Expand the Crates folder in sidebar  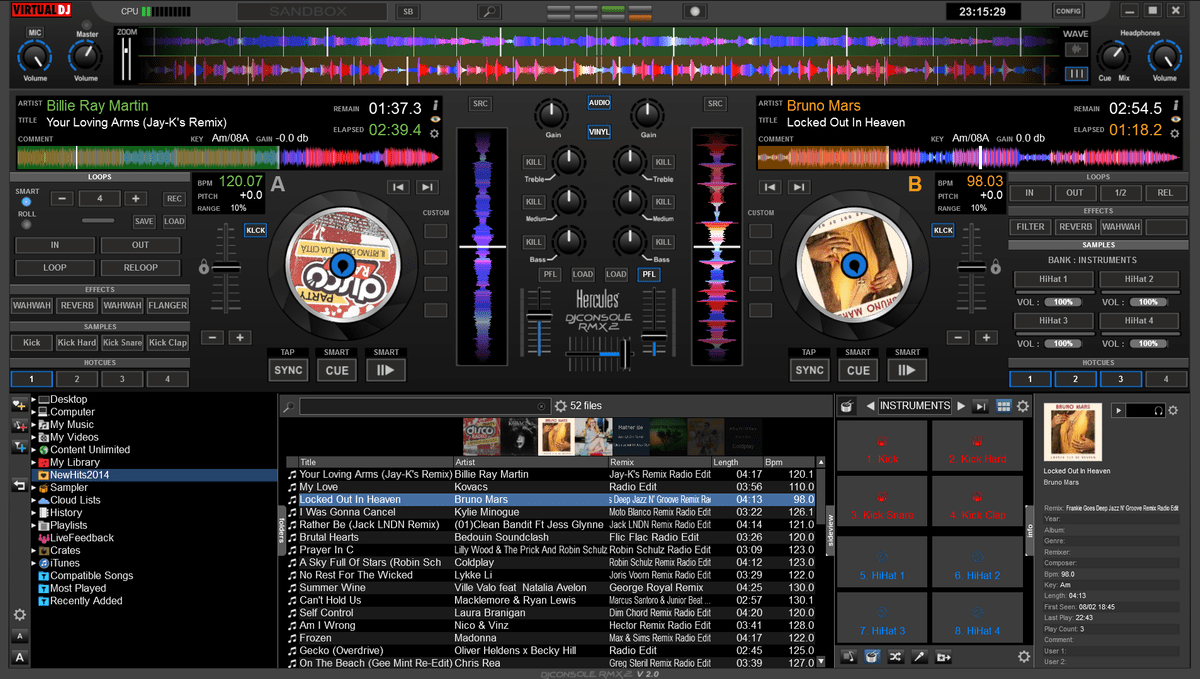pos(31,550)
